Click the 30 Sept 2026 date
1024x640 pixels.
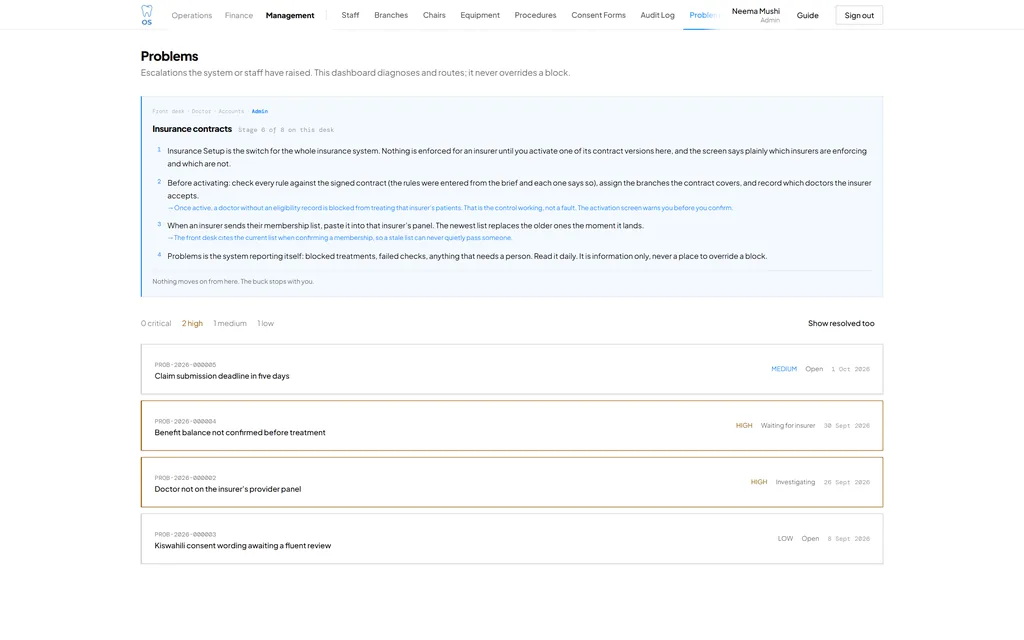846,426
